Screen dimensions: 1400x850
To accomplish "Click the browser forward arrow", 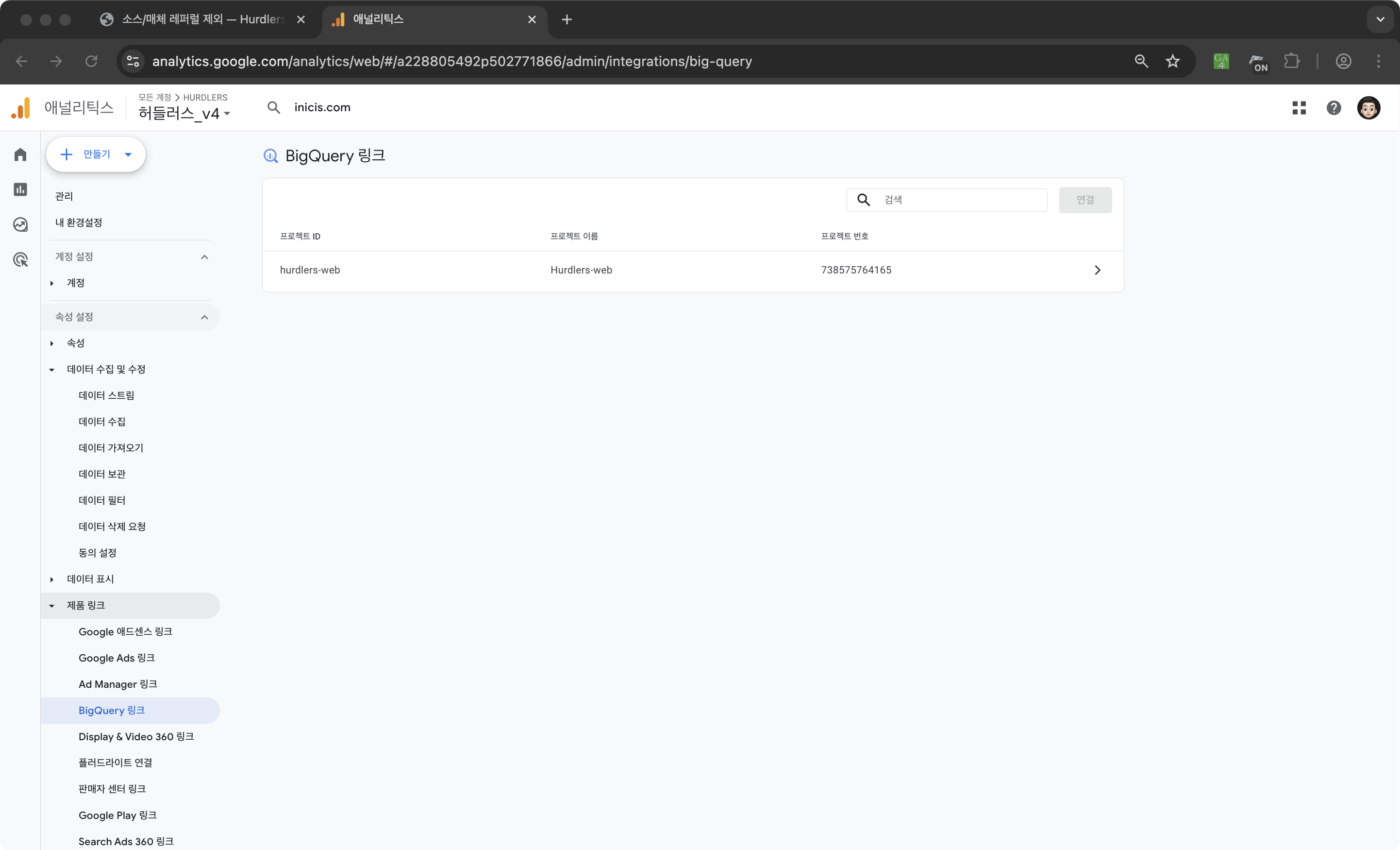I will 56,61.
